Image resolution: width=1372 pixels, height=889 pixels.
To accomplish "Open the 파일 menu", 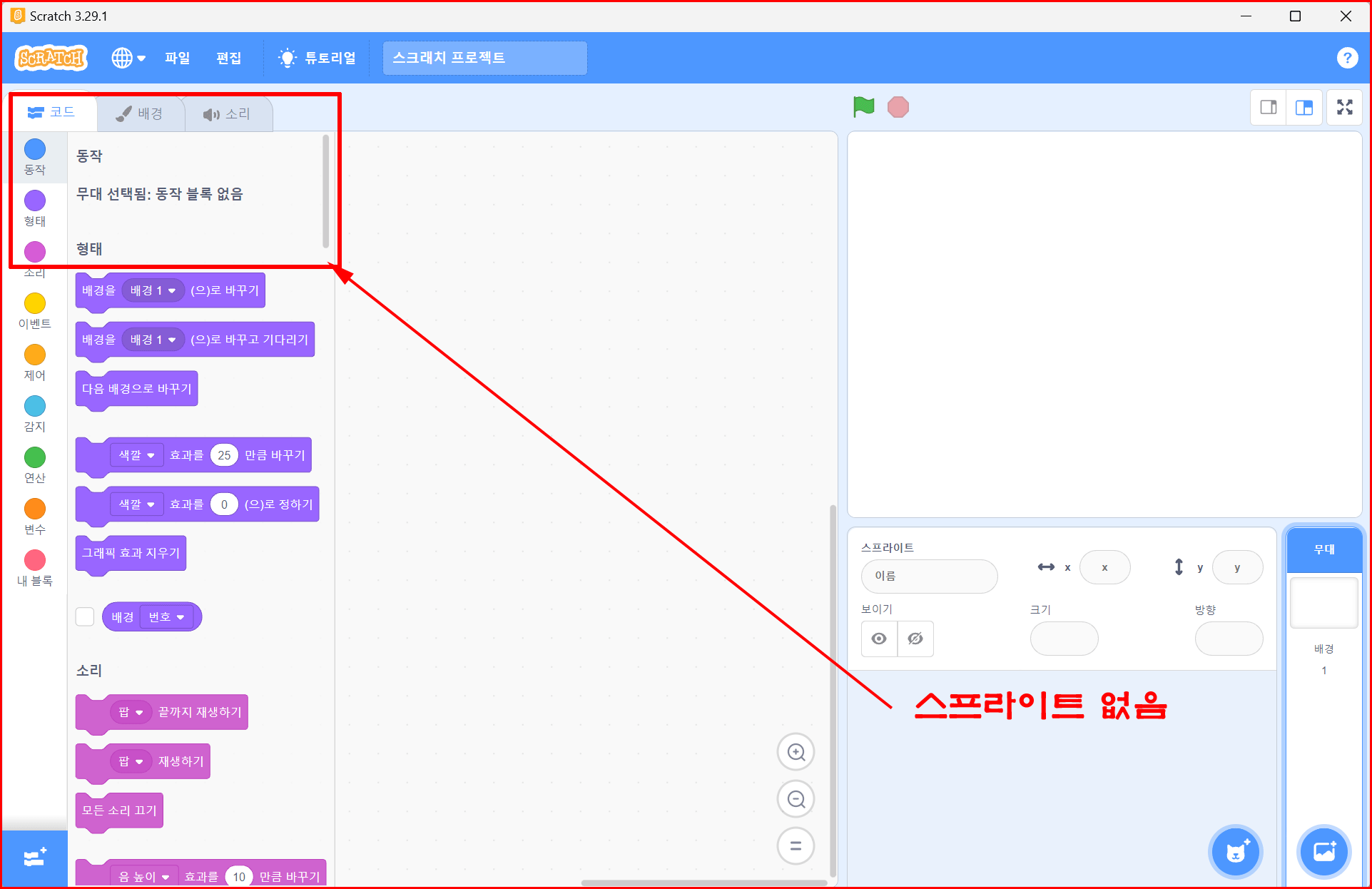I will click(x=177, y=58).
